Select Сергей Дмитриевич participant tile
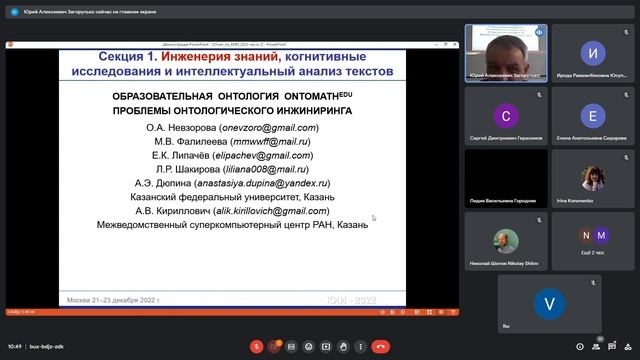This screenshot has width=640, height=360. (506, 116)
